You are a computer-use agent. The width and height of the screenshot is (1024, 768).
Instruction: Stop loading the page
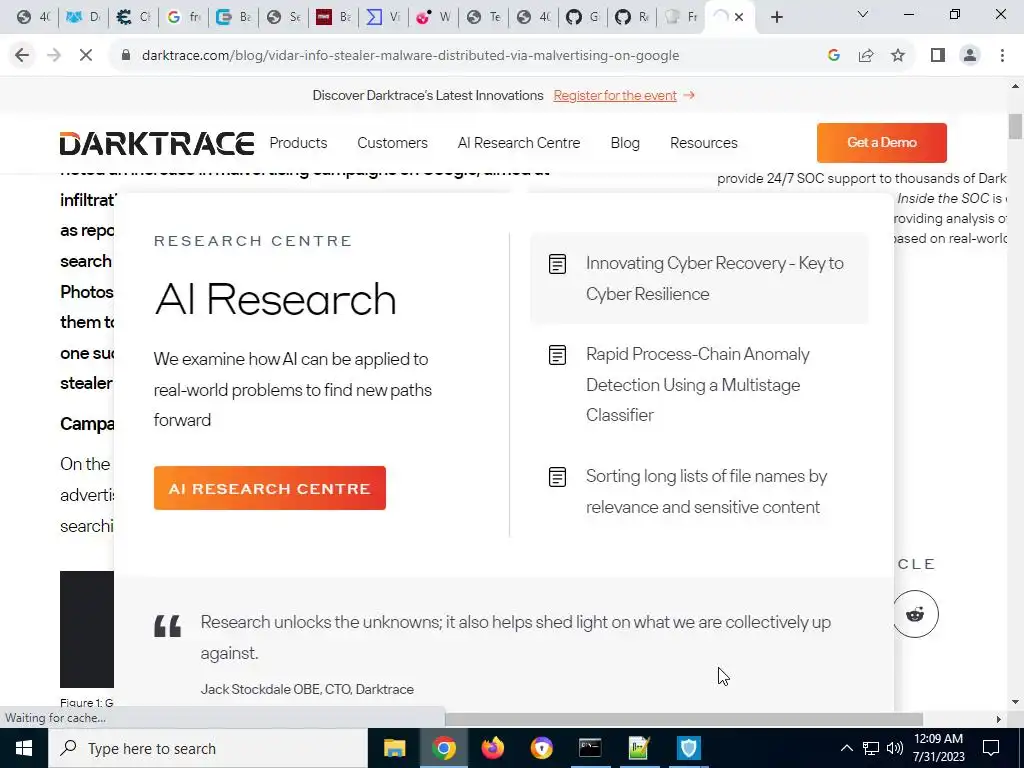point(86,56)
